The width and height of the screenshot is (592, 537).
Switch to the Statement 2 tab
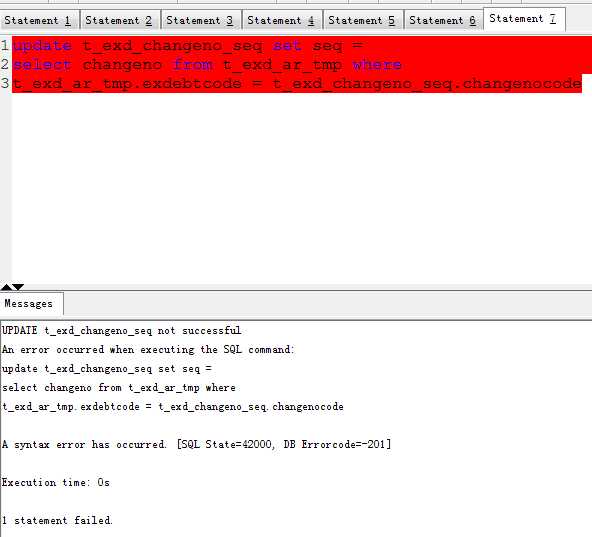(x=120, y=20)
